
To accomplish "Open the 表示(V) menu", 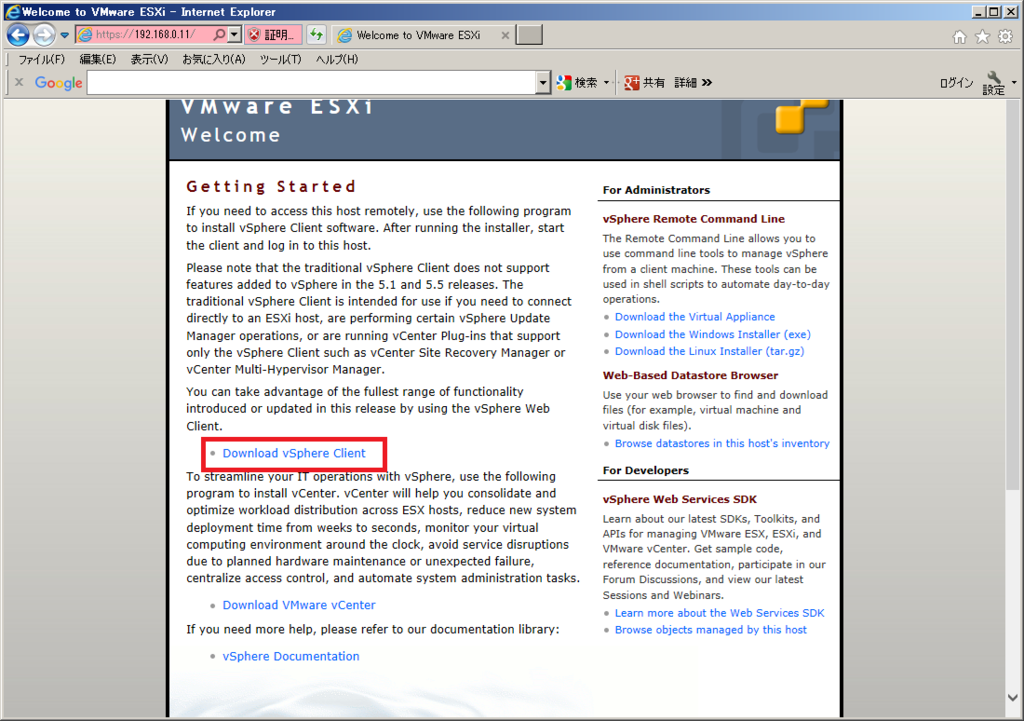I will point(149,59).
